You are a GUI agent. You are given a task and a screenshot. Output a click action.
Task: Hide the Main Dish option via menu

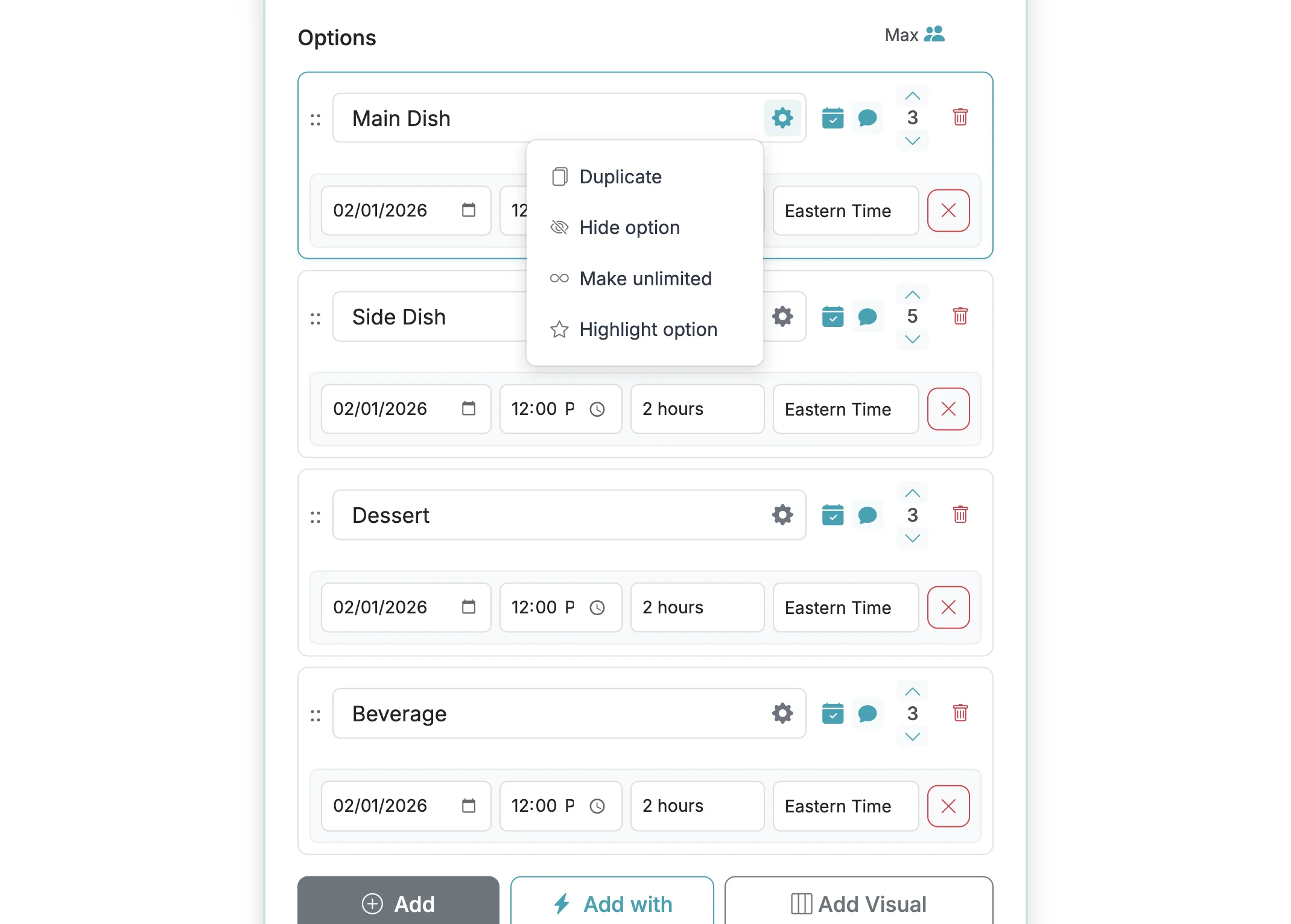click(629, 227)
